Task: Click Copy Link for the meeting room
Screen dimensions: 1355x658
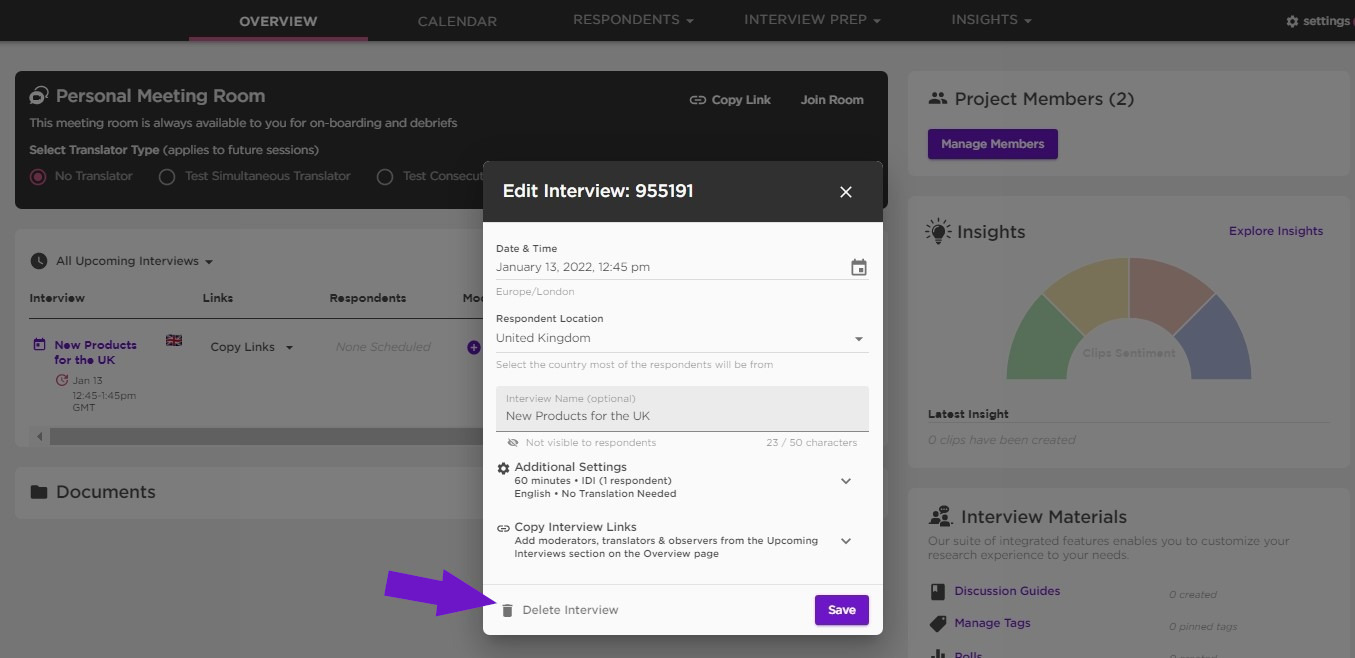Action: (x=741, y=100)
